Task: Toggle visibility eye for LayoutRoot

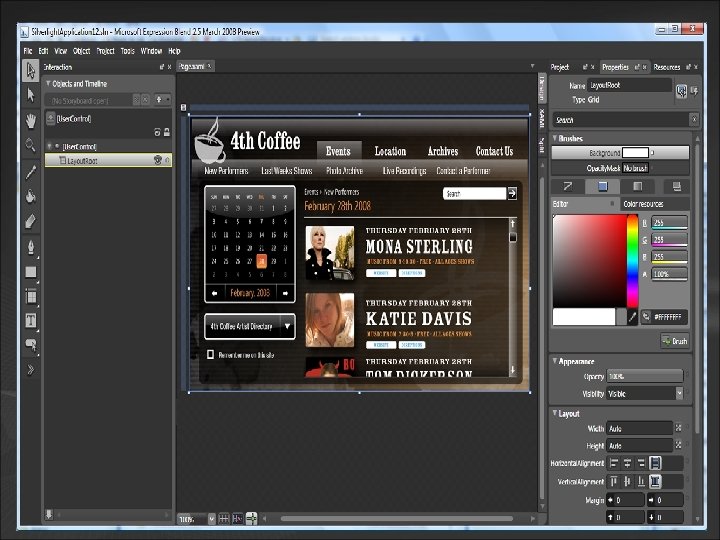Action: (157, 160)
